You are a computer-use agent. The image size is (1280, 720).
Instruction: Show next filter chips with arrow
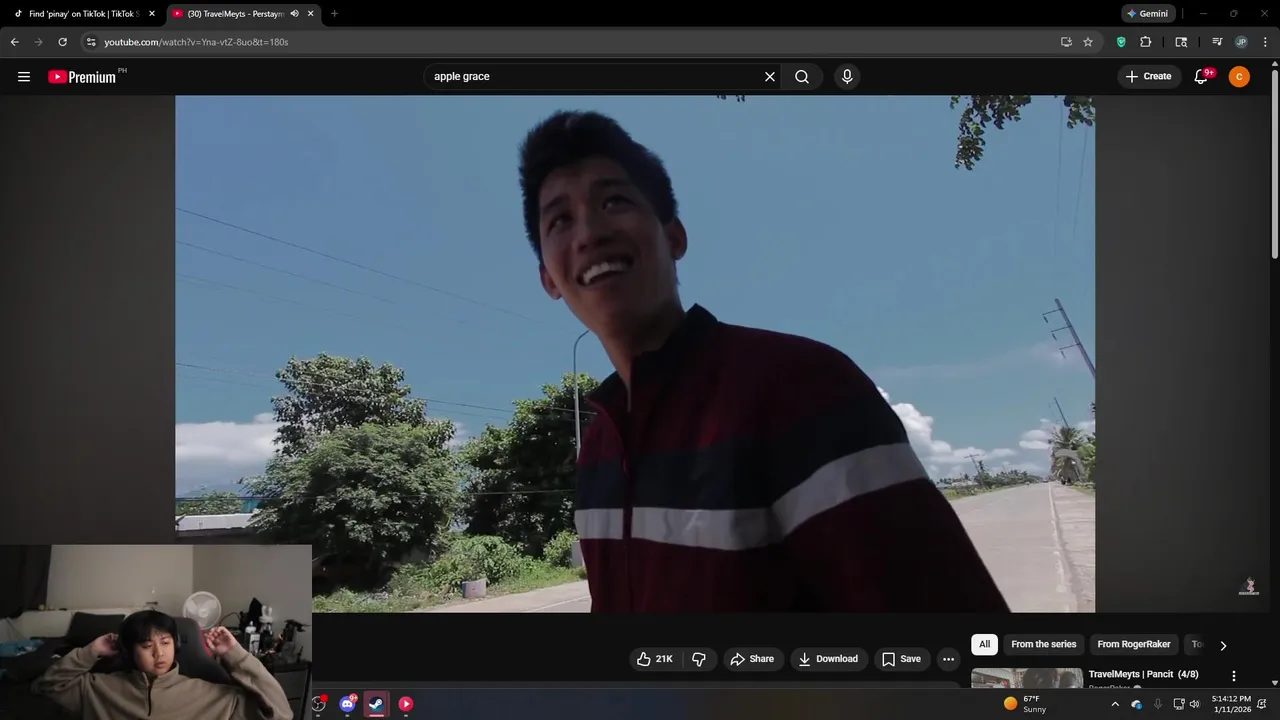click(x=1223, y=645)
